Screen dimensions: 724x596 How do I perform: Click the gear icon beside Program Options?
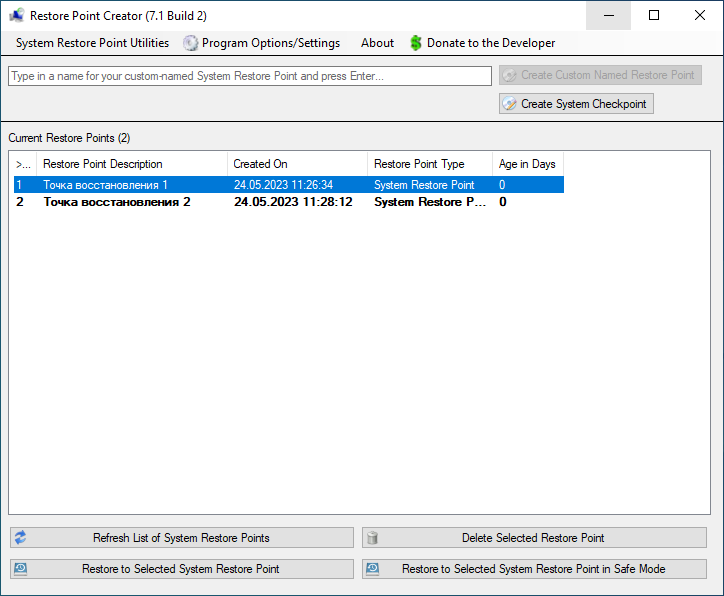click(x=190, y=43)
